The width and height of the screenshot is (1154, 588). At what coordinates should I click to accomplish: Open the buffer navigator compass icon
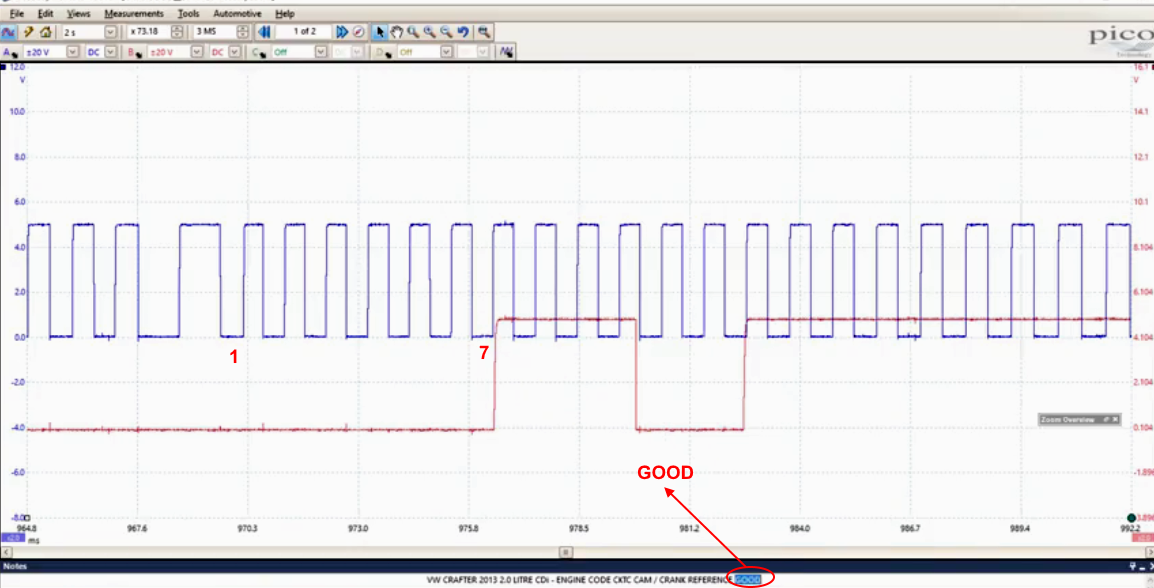[x=358, y=32]
